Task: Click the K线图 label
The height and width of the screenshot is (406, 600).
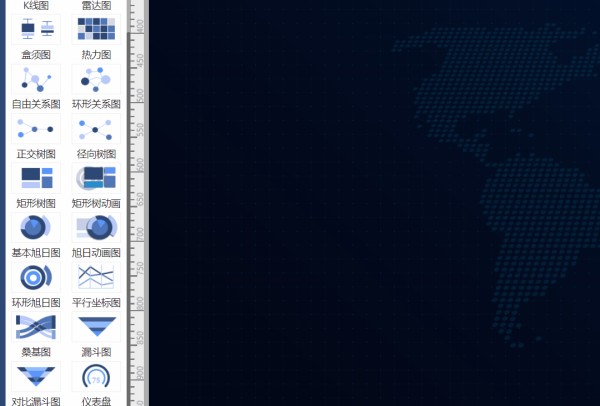Action: [36, 5]
